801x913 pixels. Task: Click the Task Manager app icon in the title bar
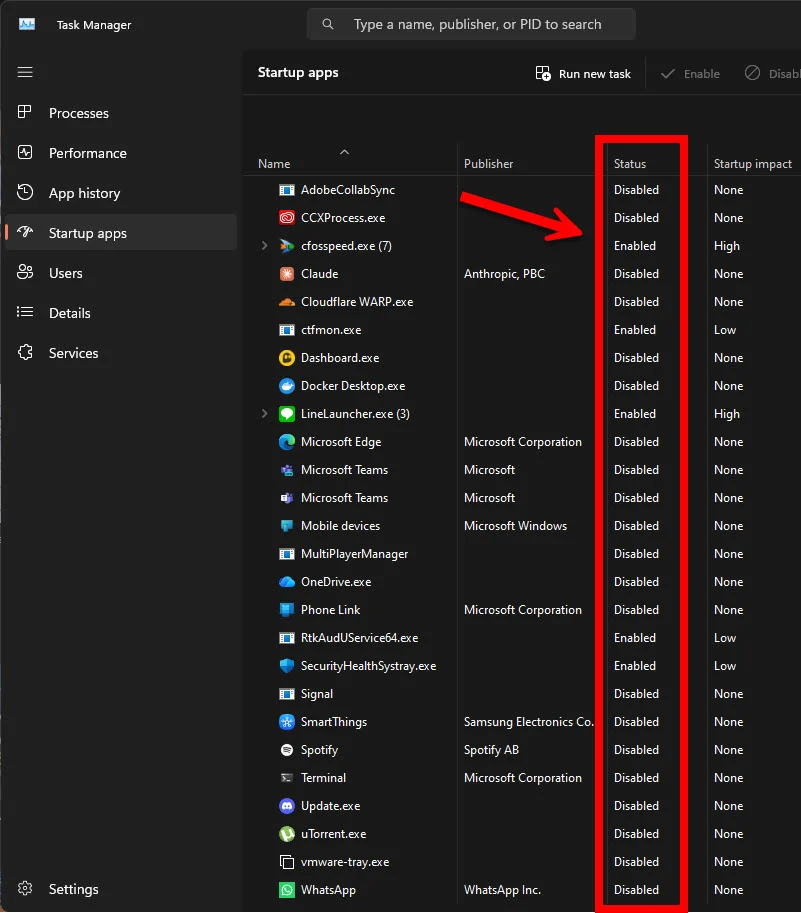27,24
